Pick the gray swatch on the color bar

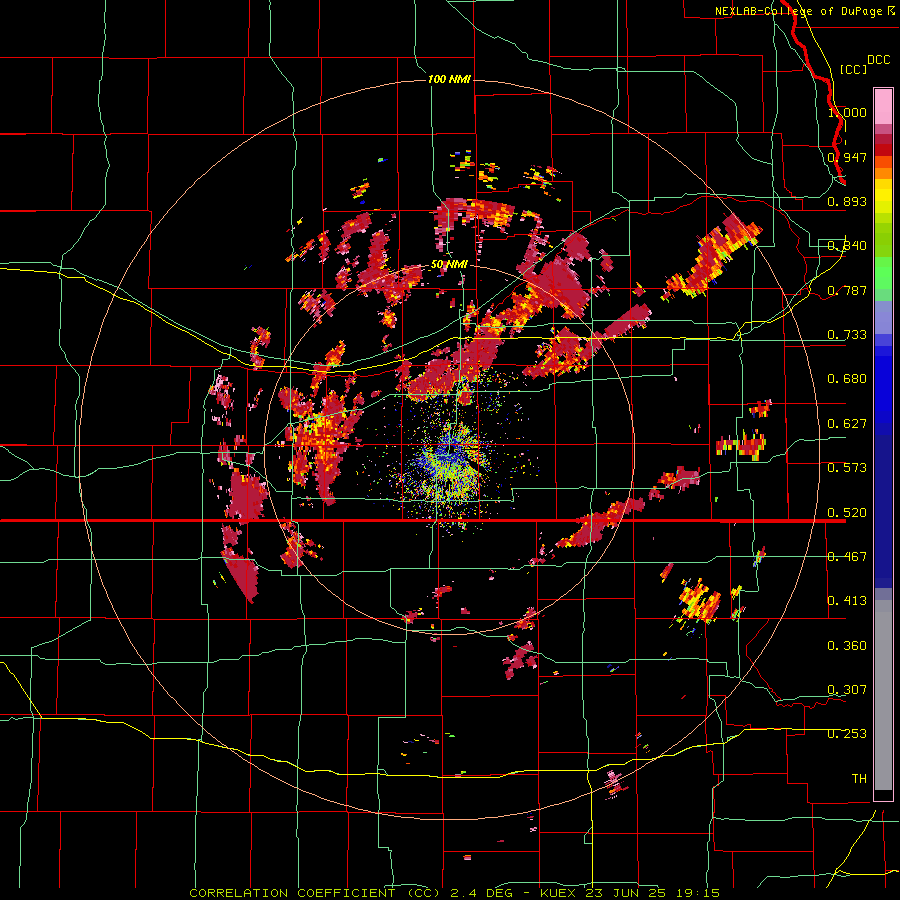click(x=883, y=695)
